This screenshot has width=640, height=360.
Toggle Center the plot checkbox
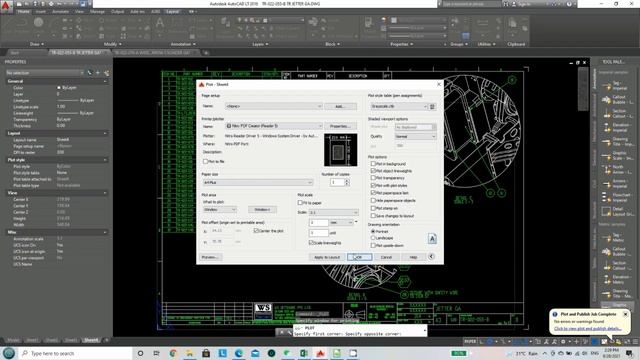tap(256, 231)
